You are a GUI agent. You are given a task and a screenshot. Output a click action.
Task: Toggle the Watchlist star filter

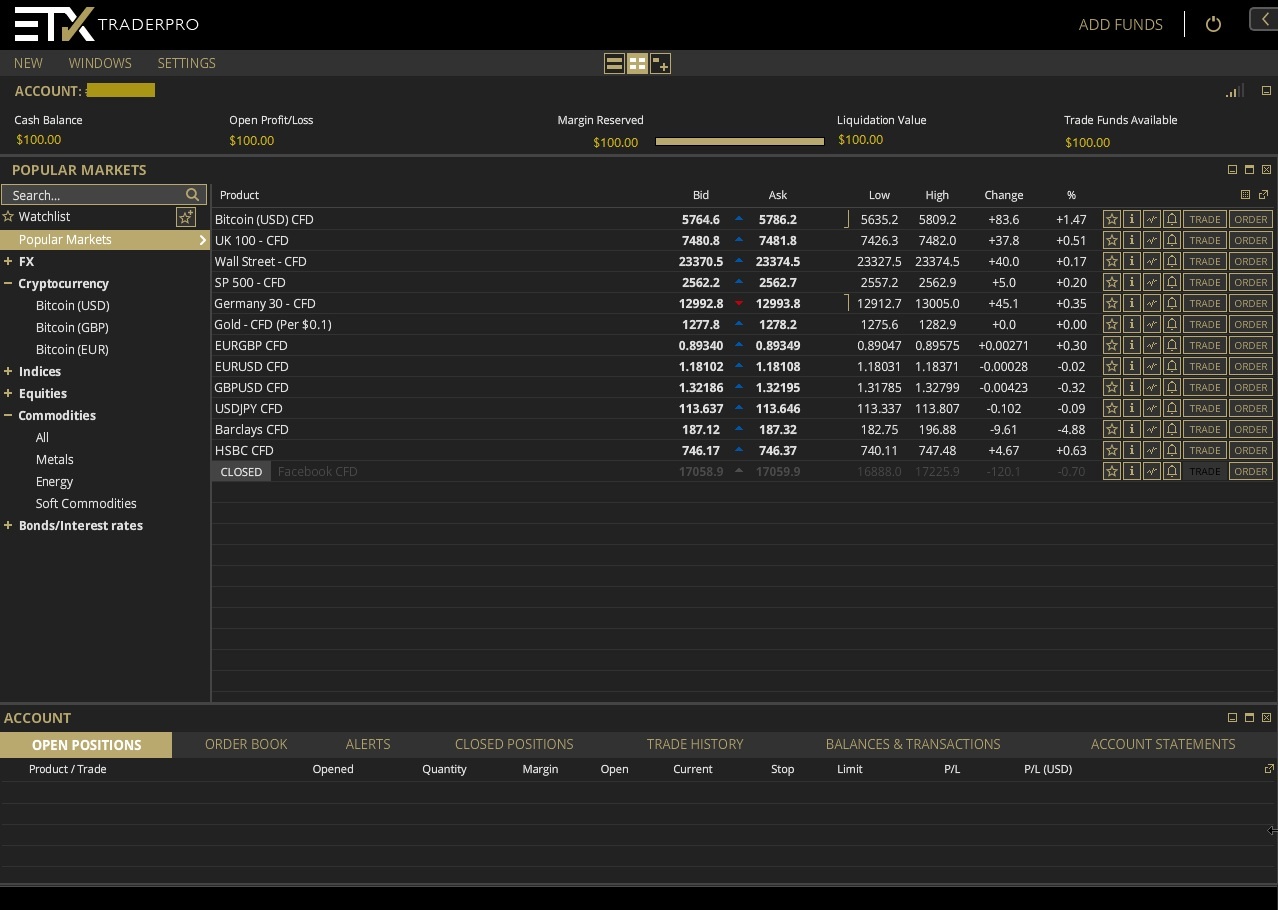point(186,216)
